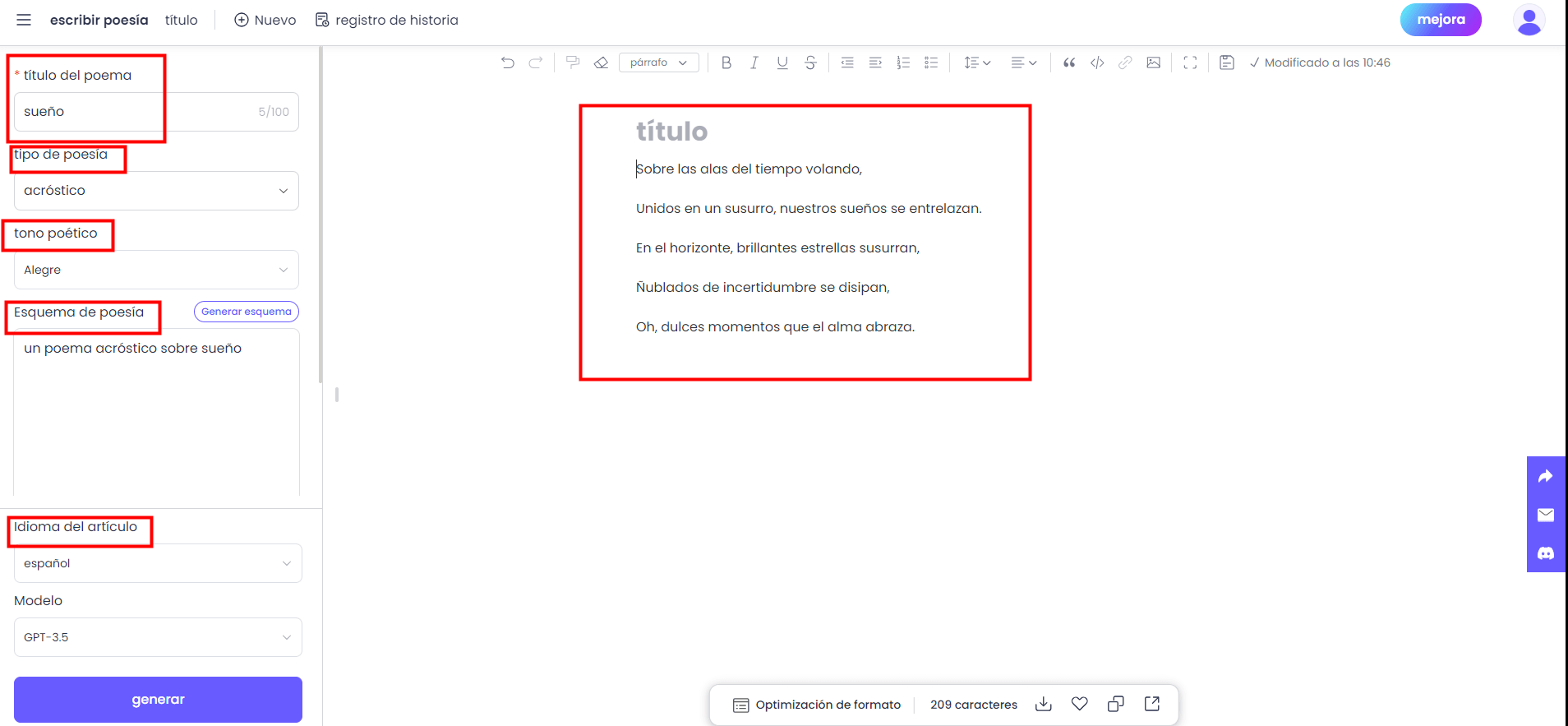Click the share arrow in the side panel
This screenshot has height=726, width=1568.
tap(1546, 476)
